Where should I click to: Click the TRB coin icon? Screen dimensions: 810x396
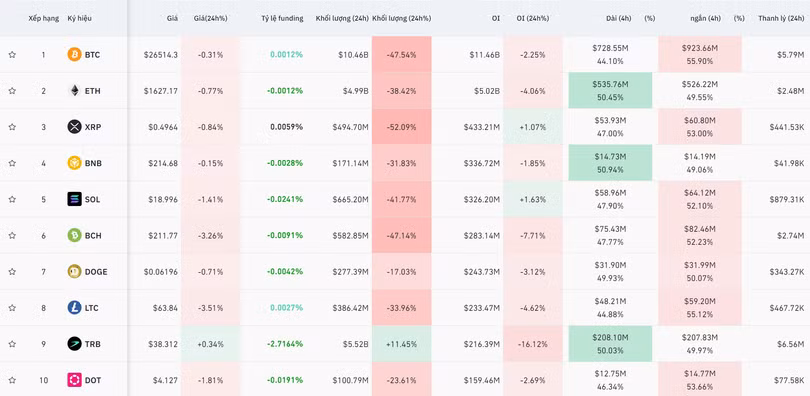click(74, 344)
